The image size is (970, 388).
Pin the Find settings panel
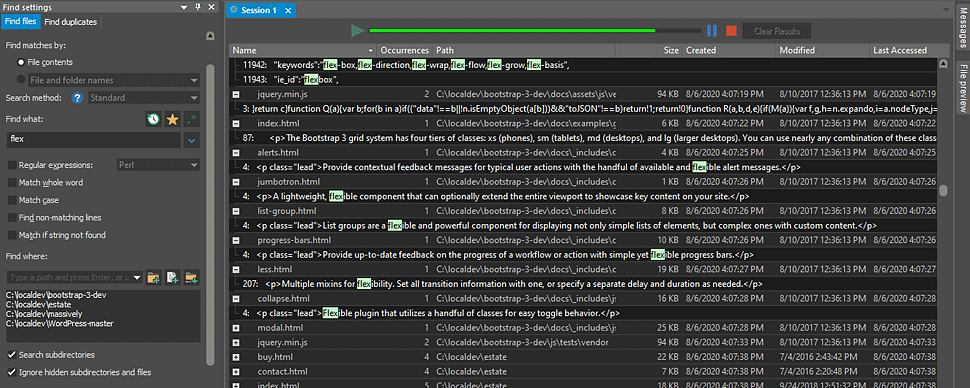click(x=197, y=7)
